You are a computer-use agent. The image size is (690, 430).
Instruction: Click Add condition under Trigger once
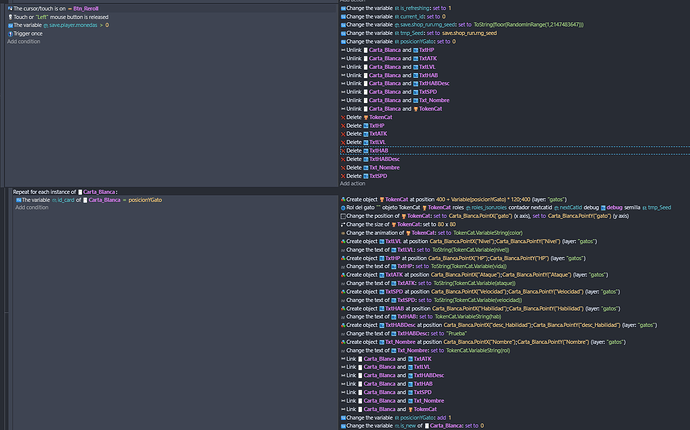(x=26, y=42)
